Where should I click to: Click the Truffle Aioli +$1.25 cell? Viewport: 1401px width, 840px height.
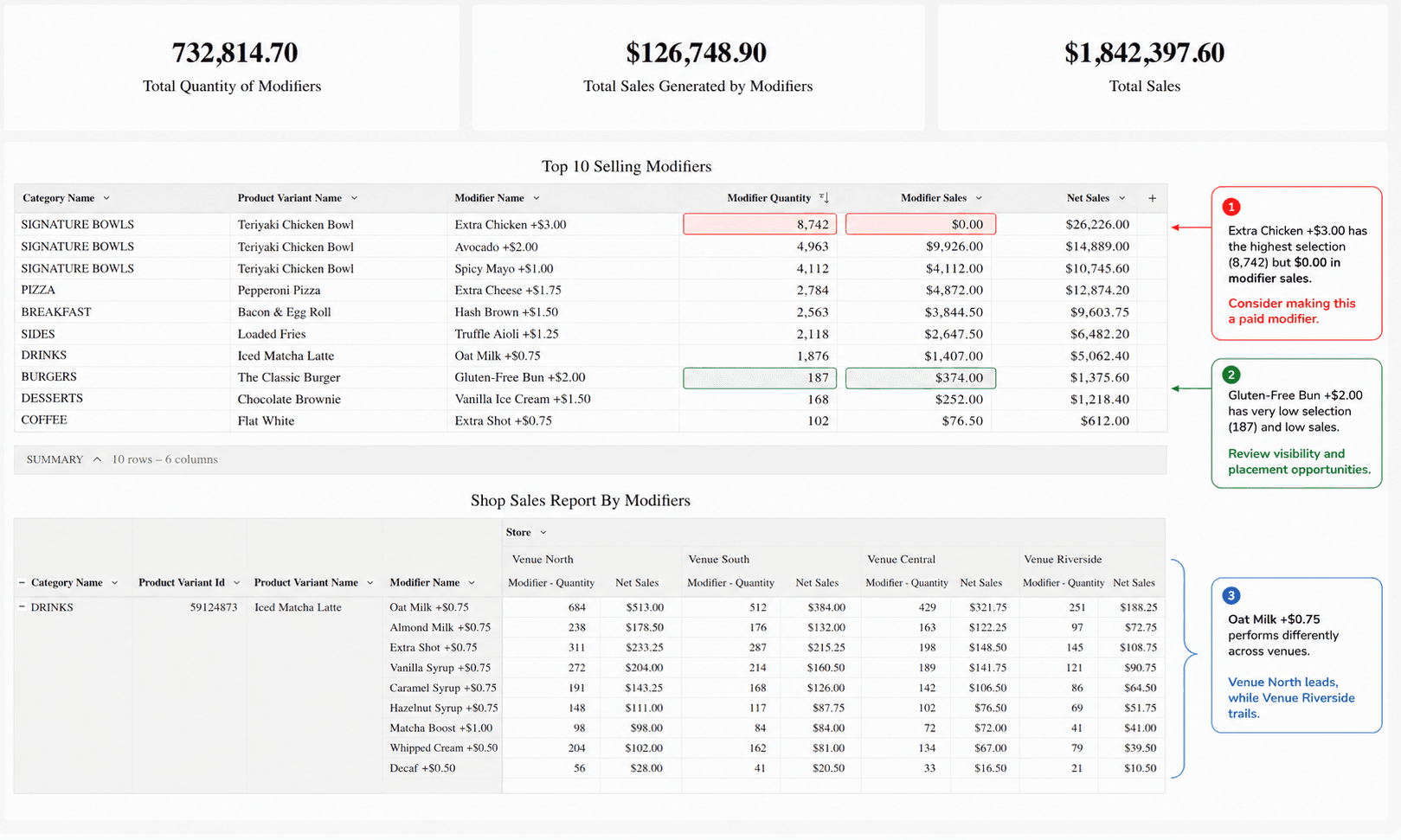[506, 334]
